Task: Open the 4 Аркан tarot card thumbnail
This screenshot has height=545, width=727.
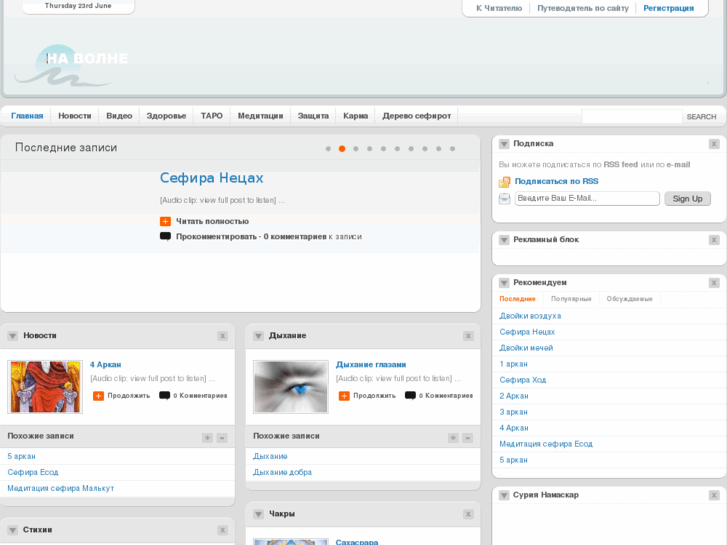Action: tap(45, 387)
